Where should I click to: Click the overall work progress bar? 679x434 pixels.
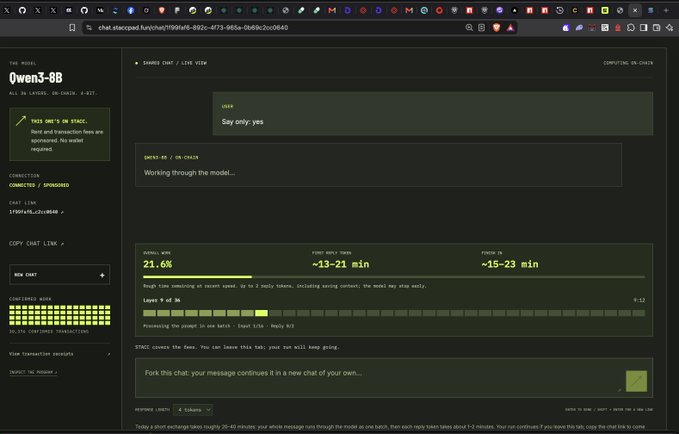(394, 277)
